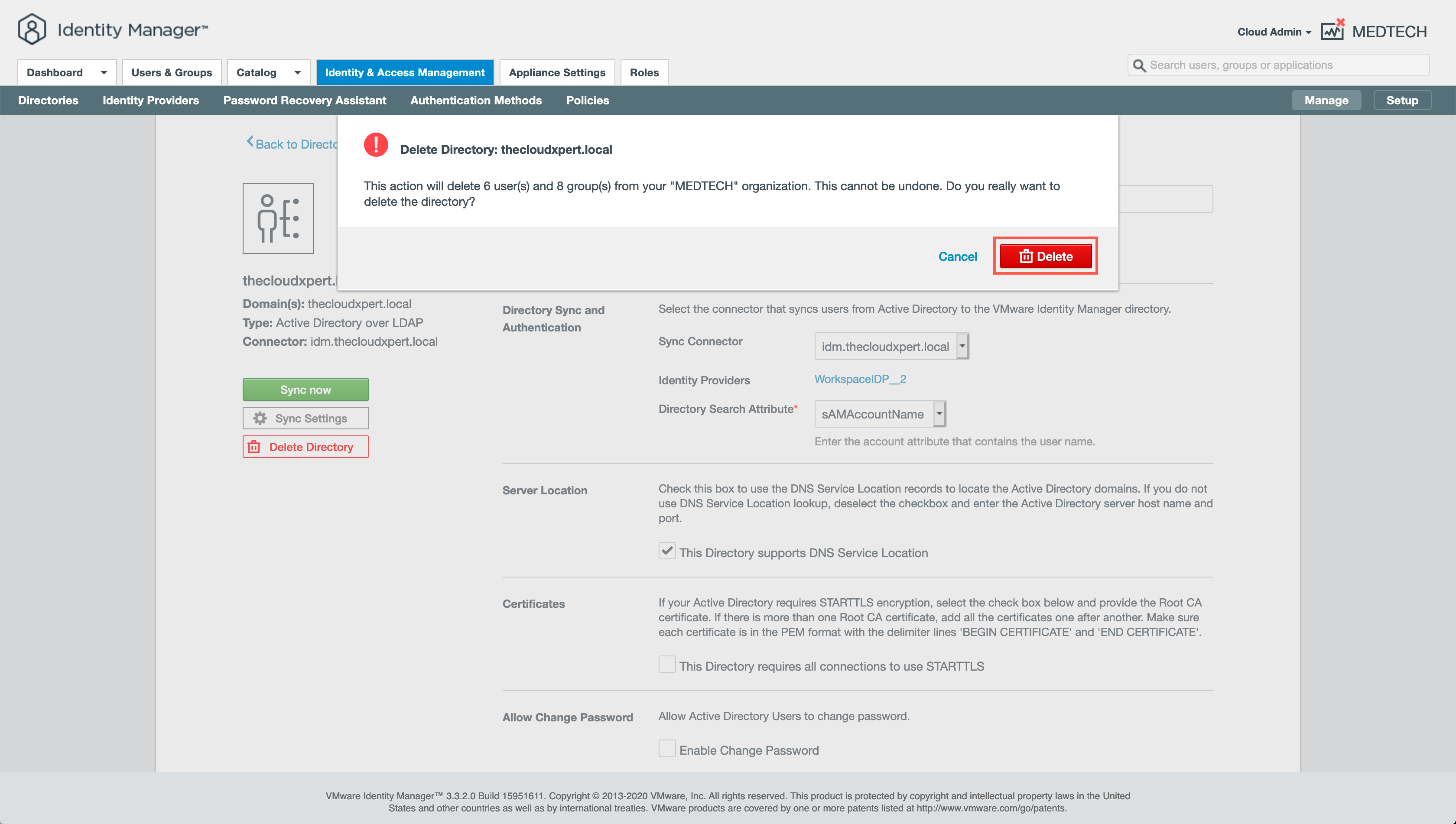This screenshot has width=1456, height=824.
Task: Click the Sync Settings gear icon
Action: pos(260,418)
